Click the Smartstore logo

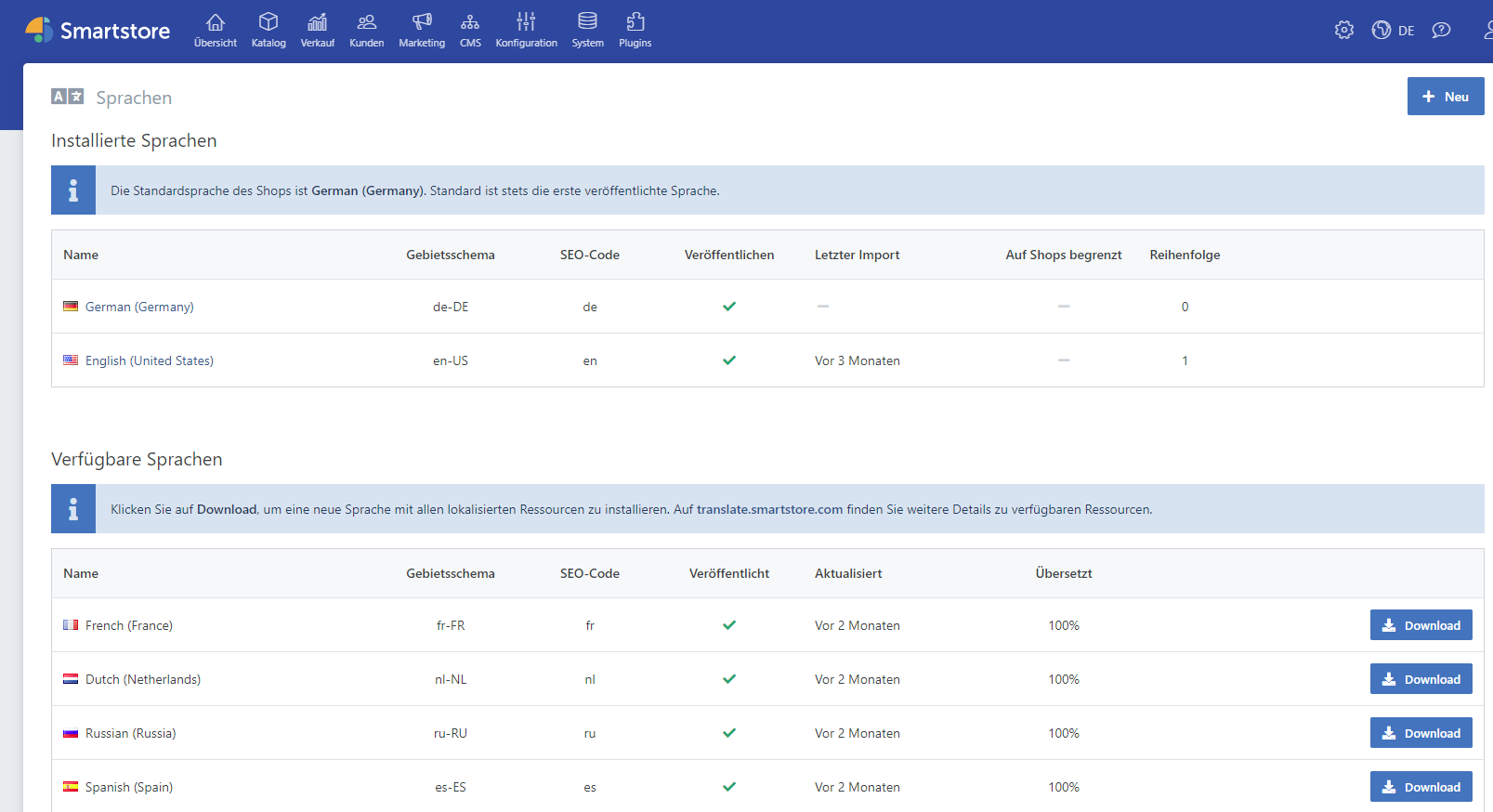(98, 31)
